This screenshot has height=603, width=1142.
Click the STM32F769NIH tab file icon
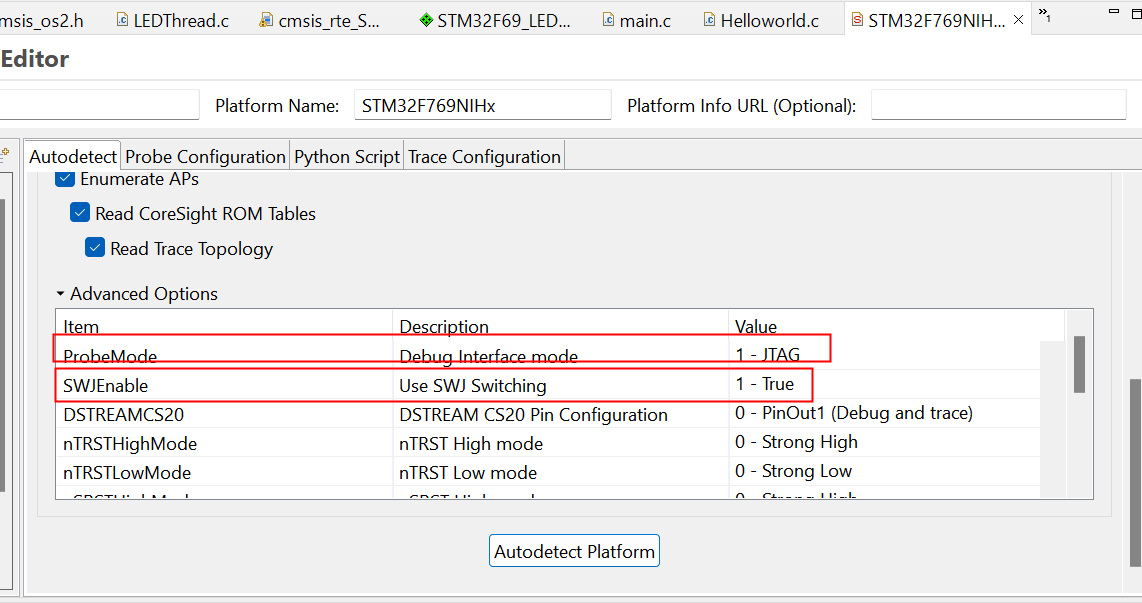click(x=857, y=20)
